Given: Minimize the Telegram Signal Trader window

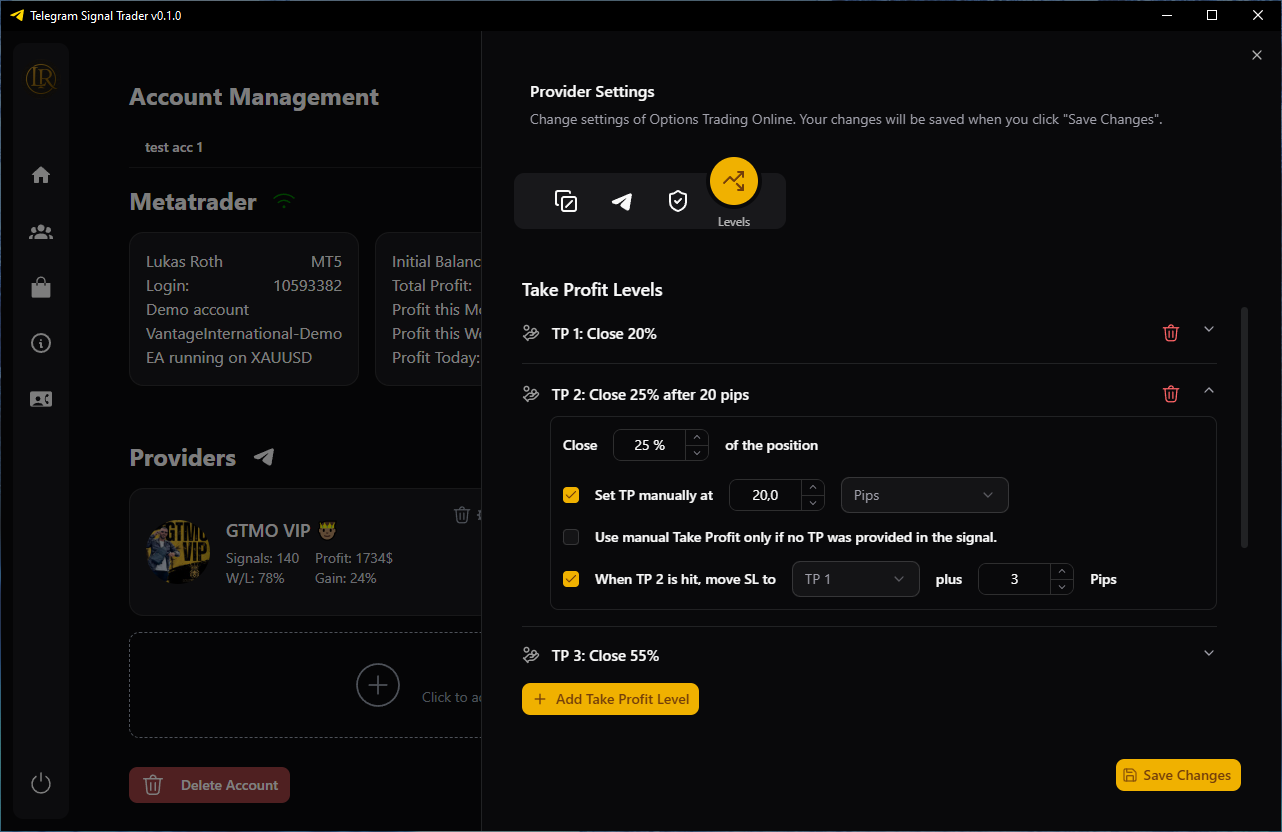Looking at the screenshot, I should click(1166, 15).
